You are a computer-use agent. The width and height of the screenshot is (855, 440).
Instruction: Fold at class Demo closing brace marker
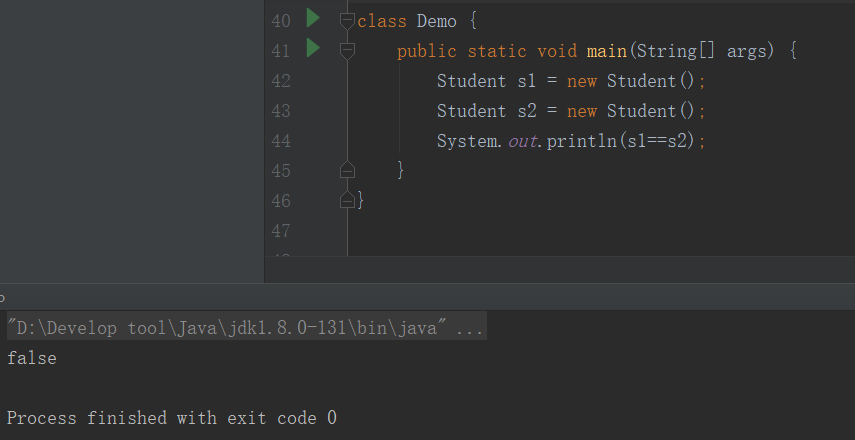[x=347, y=200]
